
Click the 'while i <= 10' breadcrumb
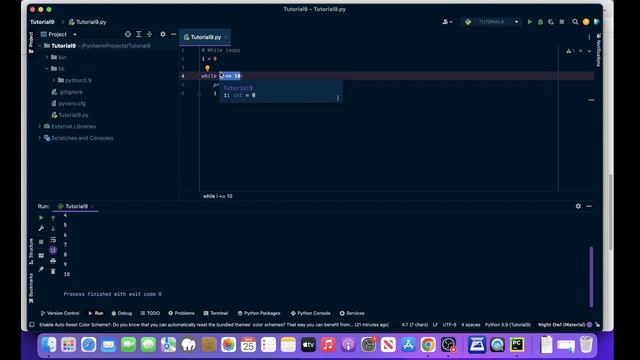[218, 196]
